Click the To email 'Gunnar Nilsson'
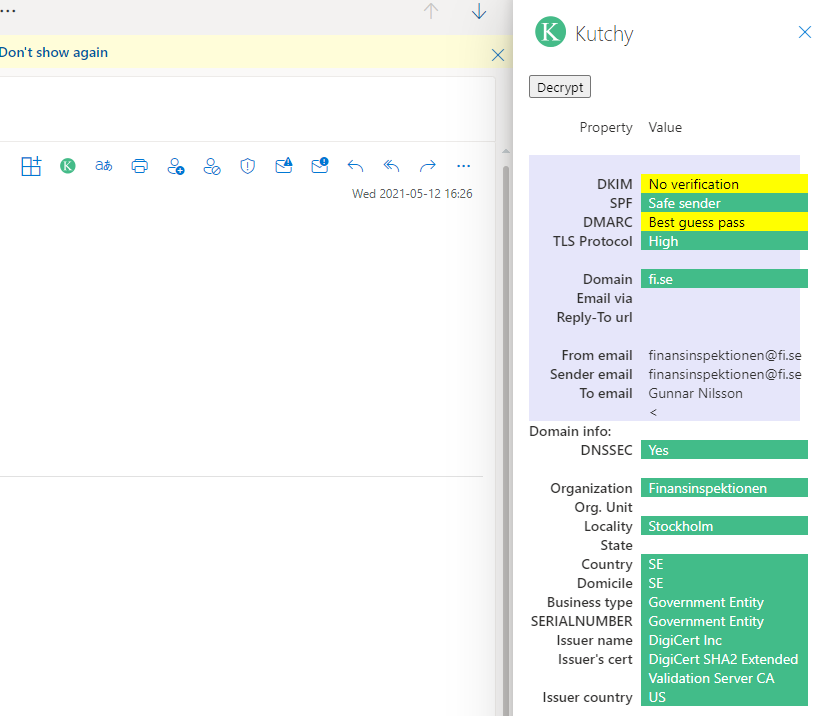Image resolution: width=815 pixels, height=716 pixels. pos(695,393)
